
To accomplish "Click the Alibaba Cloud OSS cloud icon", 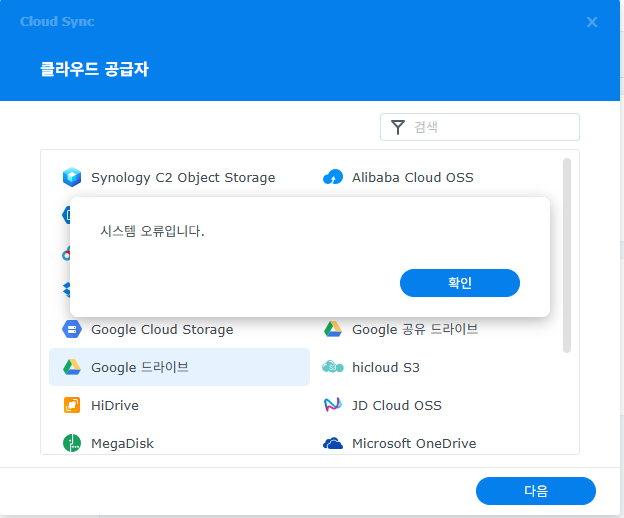I will click(333, 177).
